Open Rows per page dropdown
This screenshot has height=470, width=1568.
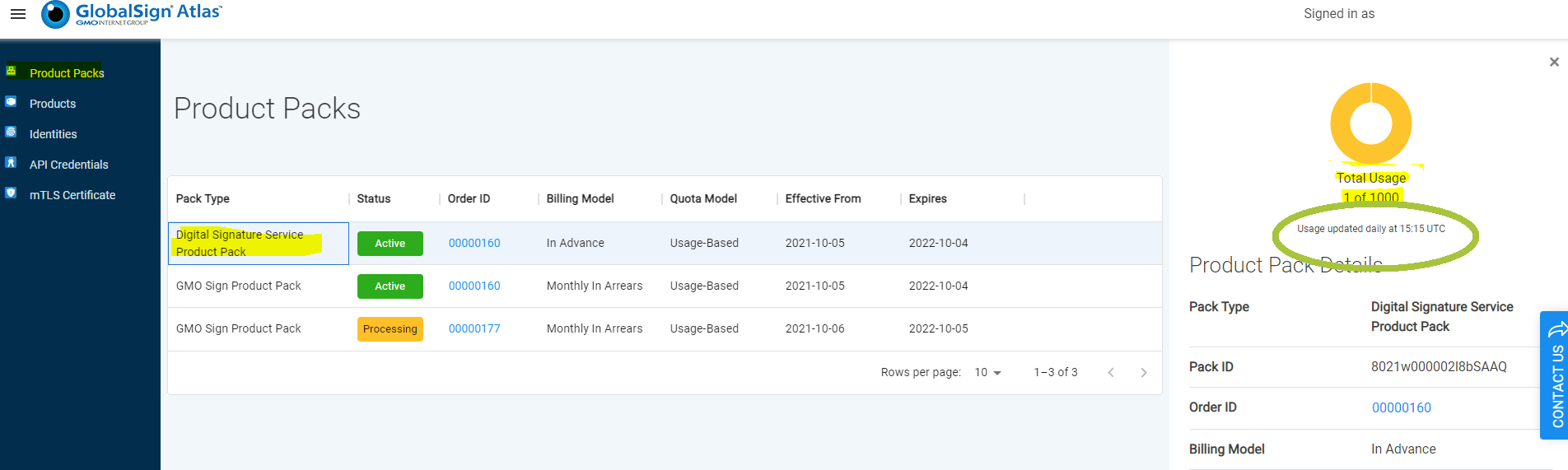click(987, 372)
